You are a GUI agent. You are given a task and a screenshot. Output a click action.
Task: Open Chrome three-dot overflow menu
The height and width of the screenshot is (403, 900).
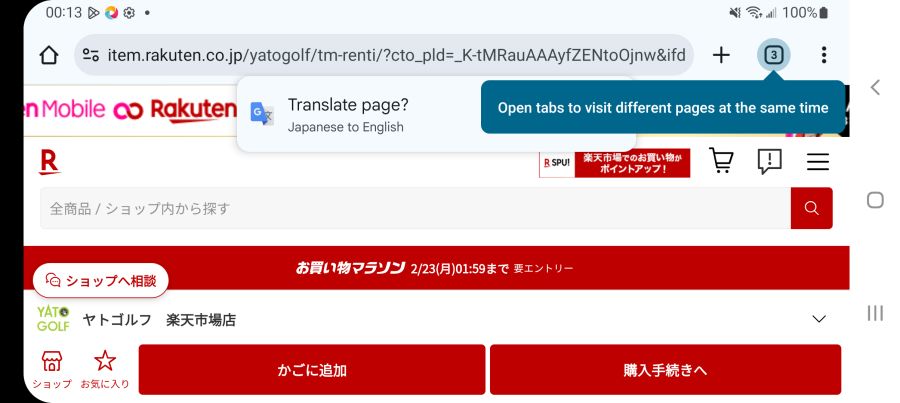(824, 55)
